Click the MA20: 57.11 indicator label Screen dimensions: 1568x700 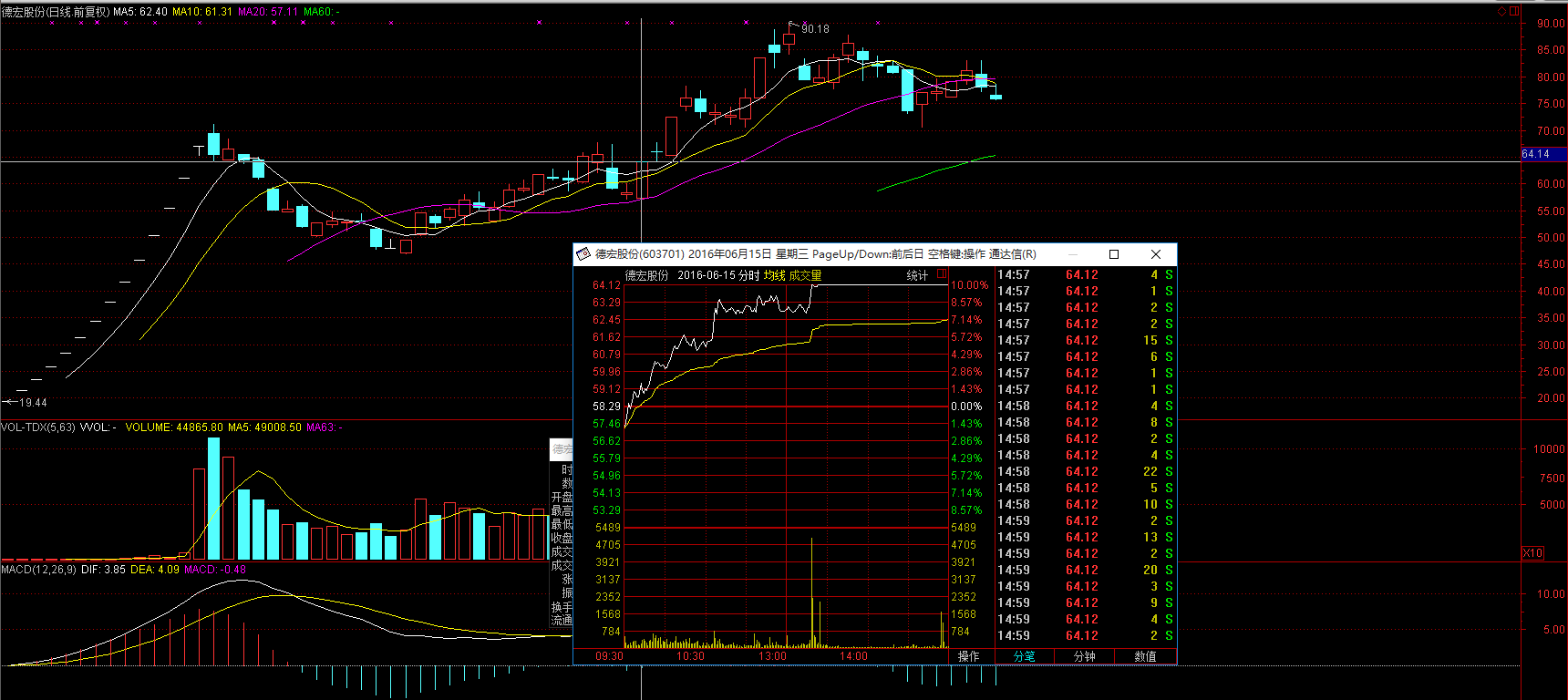[268, 12]
